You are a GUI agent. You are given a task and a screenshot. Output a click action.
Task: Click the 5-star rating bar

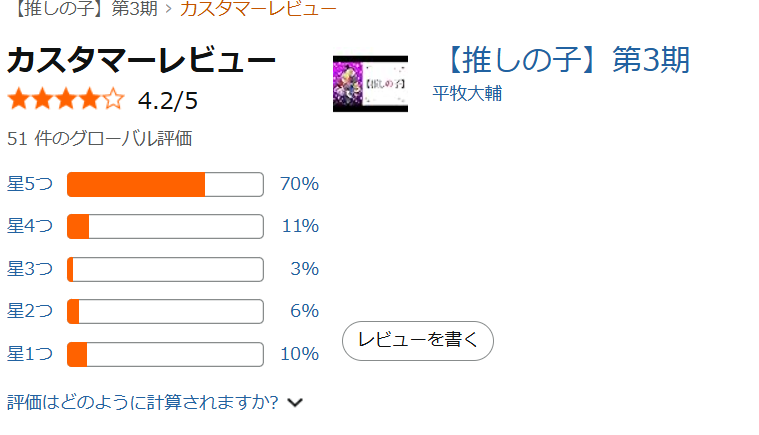coord(165,184)
